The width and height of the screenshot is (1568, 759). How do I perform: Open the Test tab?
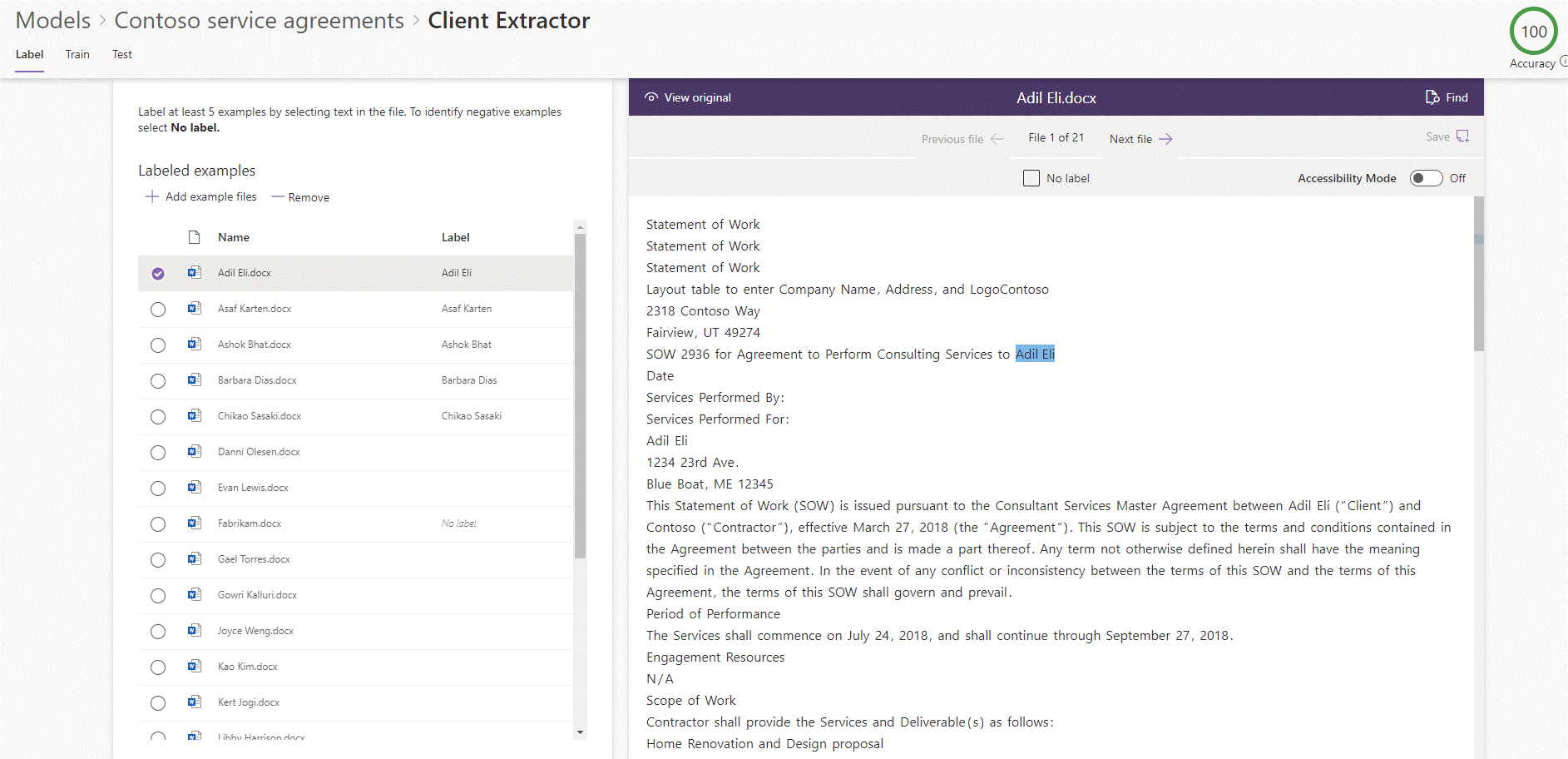pyautogui.click(x=121, y=54)
